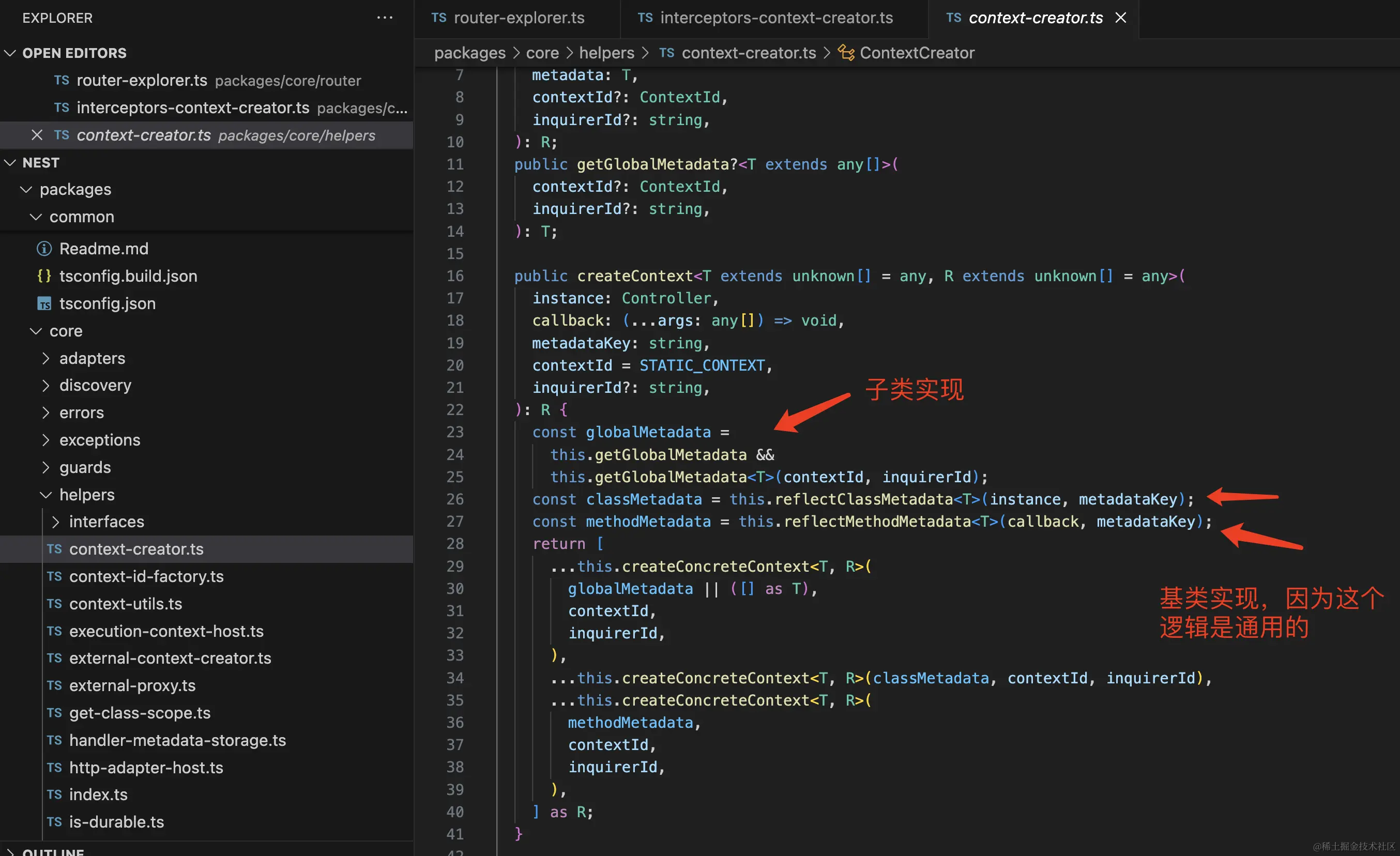1400x856 pixels.
Task: Click TS icon beside context-id-factory.ts
Action: [54, 576]
